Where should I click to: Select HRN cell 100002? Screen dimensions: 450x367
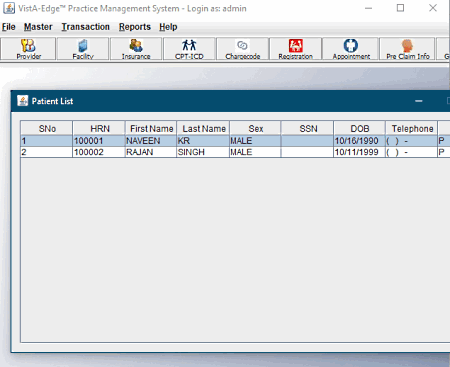(99, 152)
